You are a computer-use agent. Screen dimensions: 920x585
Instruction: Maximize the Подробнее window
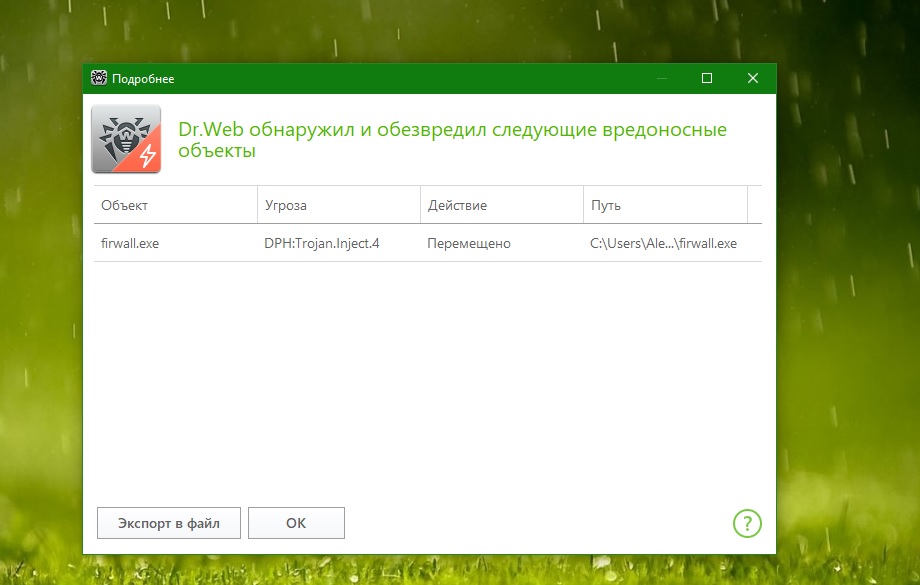707,78
